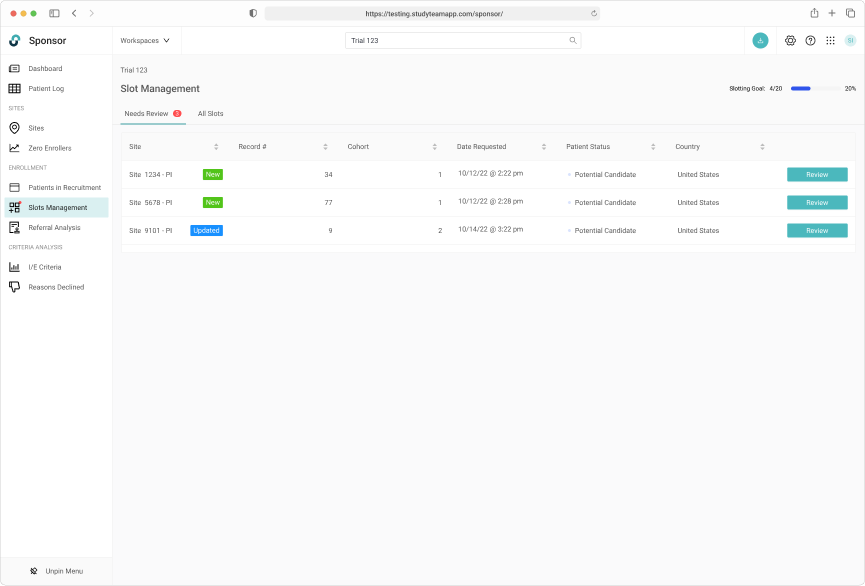The width and height of the screenshot is (865, 586).
Task: Review the Site 1234 - PI slot
Action: coord(817,174)
